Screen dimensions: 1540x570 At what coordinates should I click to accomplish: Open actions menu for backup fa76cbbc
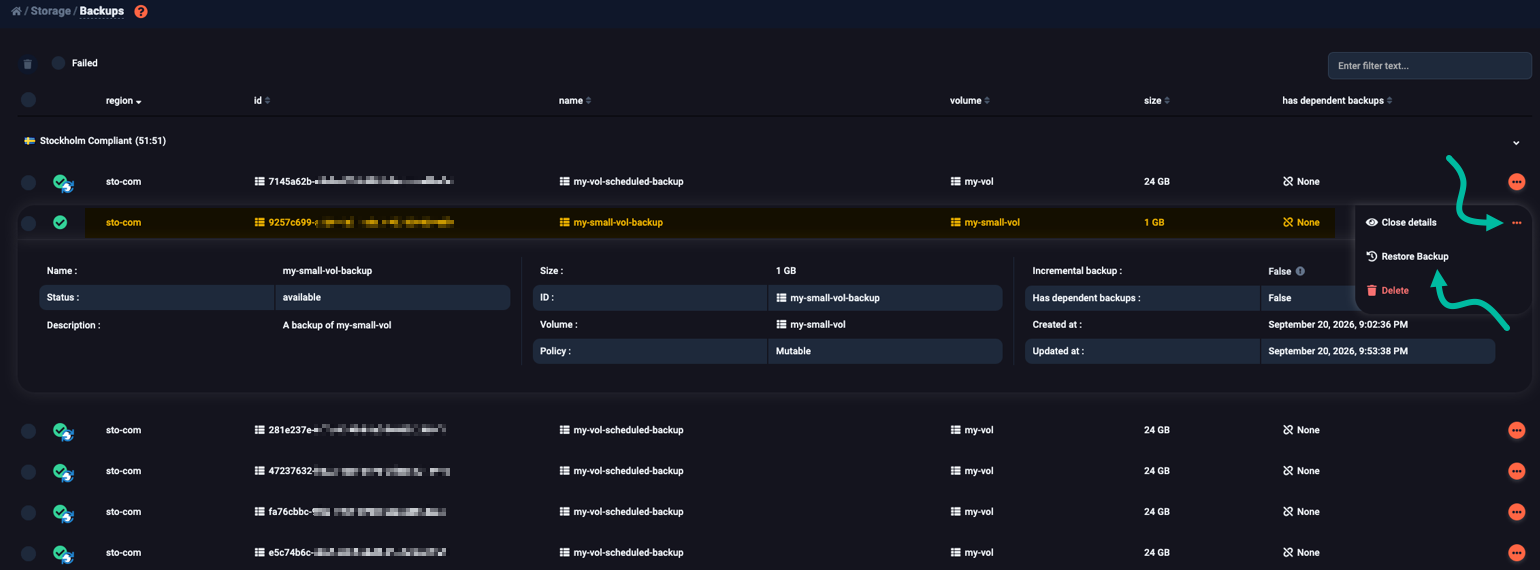tap(1517, 512)
